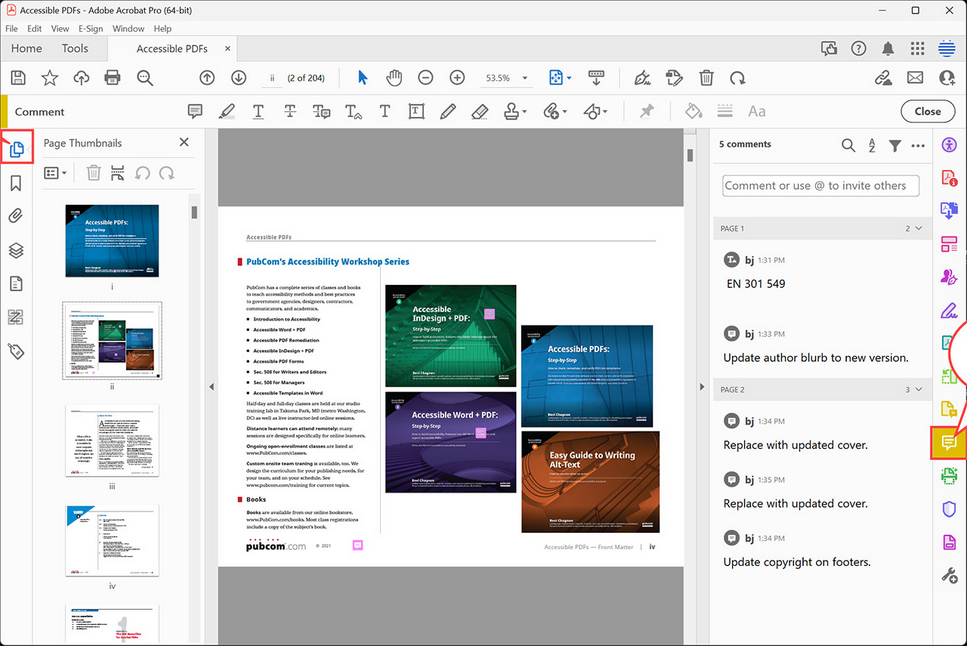
Task: Open the drawing shapes dropdown
Action: tap(595, 111)
